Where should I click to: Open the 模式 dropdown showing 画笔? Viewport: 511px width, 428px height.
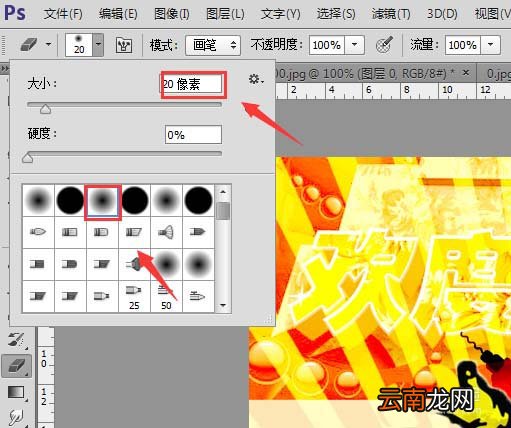213,45
